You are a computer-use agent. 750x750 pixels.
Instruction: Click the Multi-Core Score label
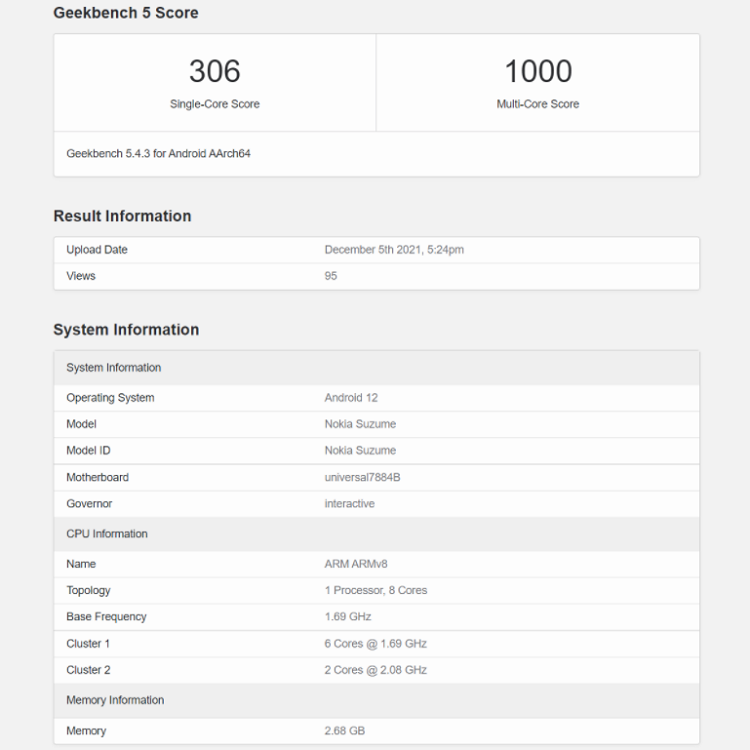click(538, 104)
